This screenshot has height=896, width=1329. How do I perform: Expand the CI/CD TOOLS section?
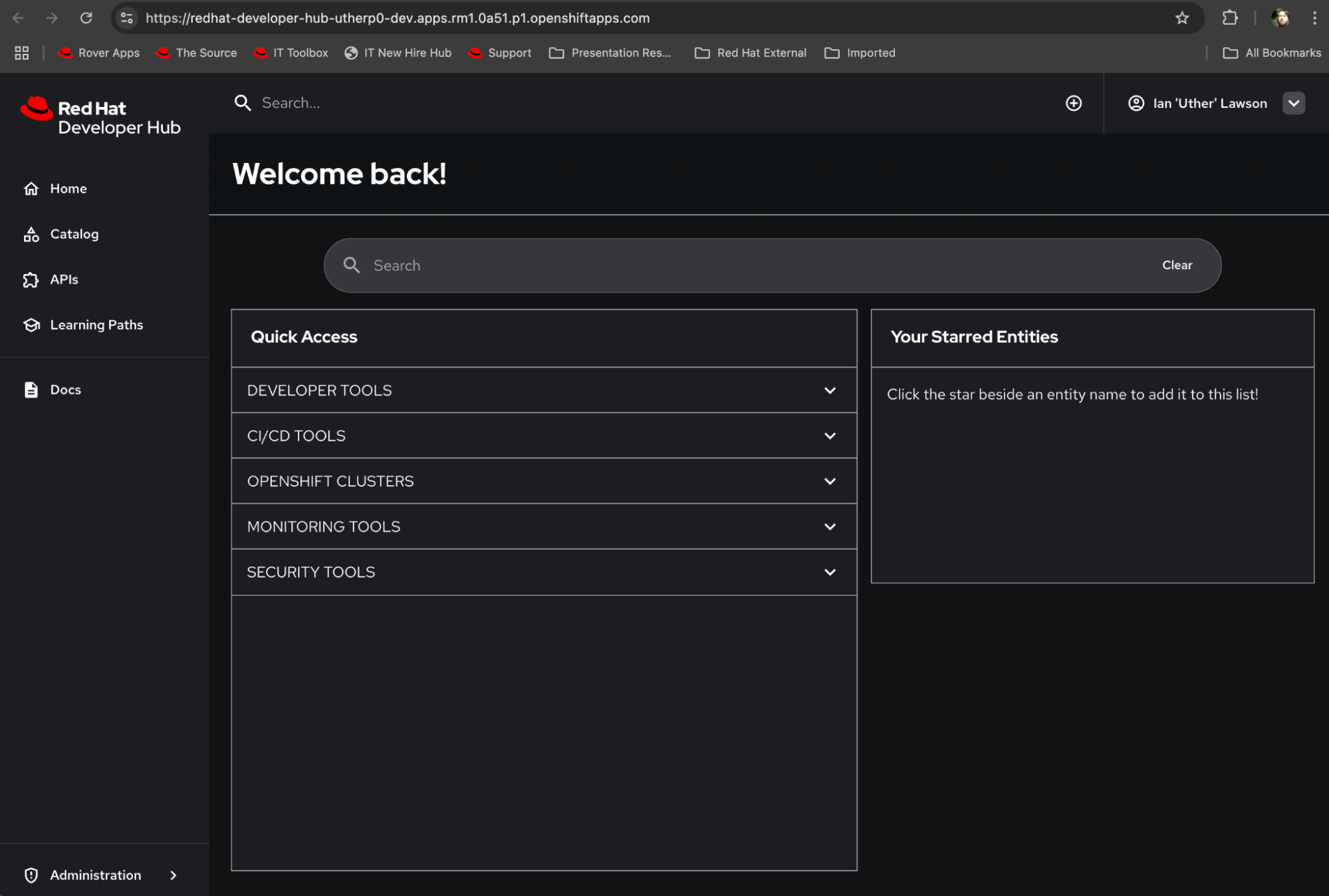click(829, 436)
